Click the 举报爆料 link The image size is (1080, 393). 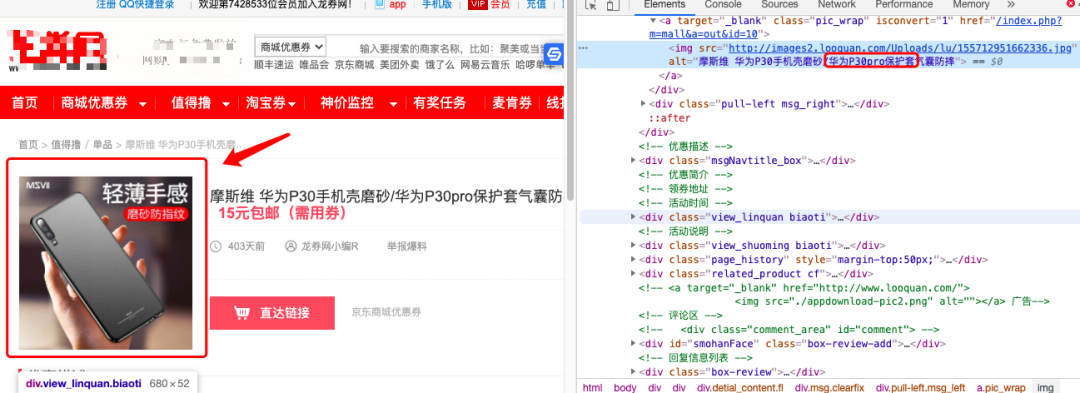[x=407, y=246]
